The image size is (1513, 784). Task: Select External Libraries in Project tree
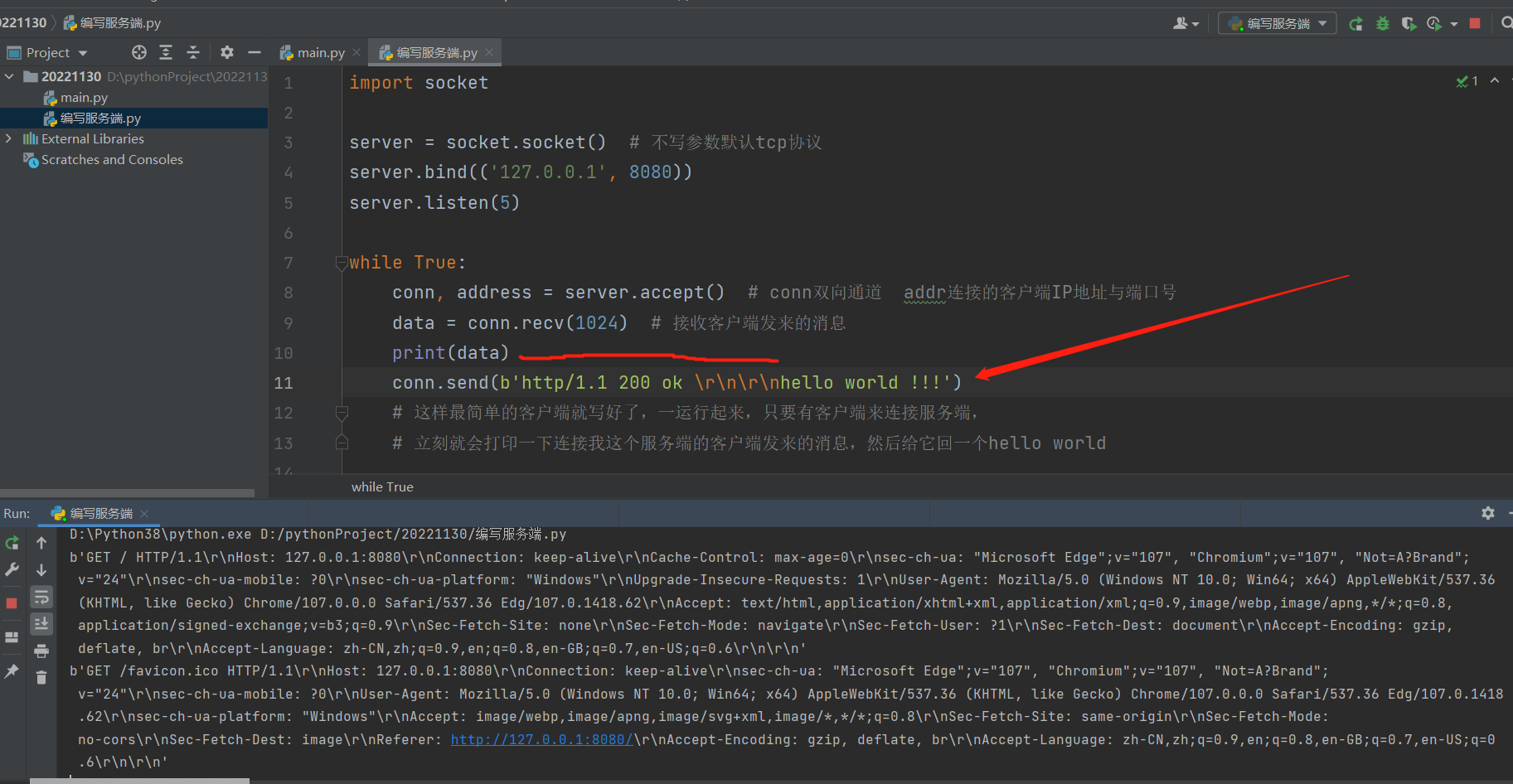pyautogui.click(x=92, y=139)
